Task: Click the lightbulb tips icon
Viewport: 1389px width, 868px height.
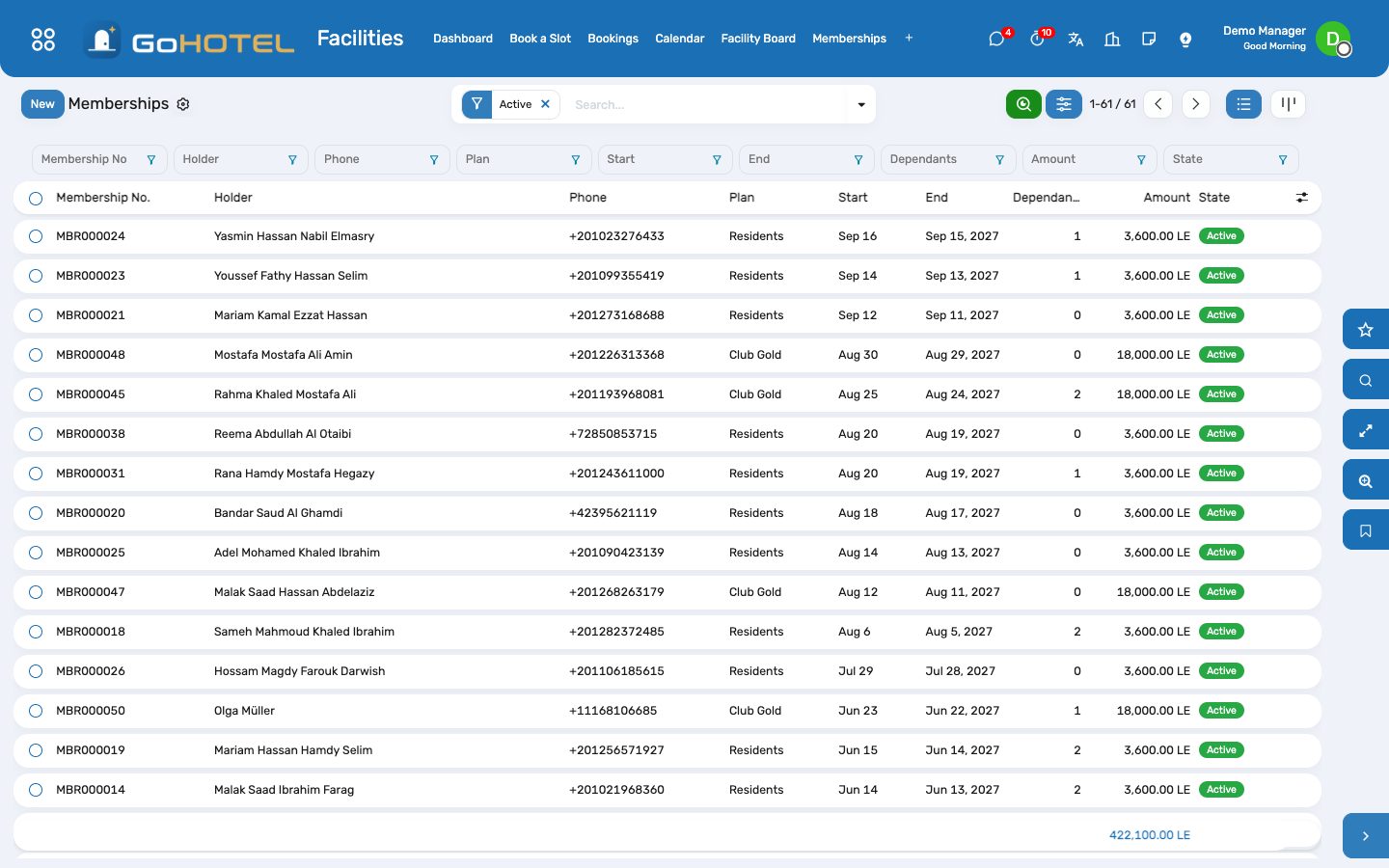Action: [x=1185, y=39]
